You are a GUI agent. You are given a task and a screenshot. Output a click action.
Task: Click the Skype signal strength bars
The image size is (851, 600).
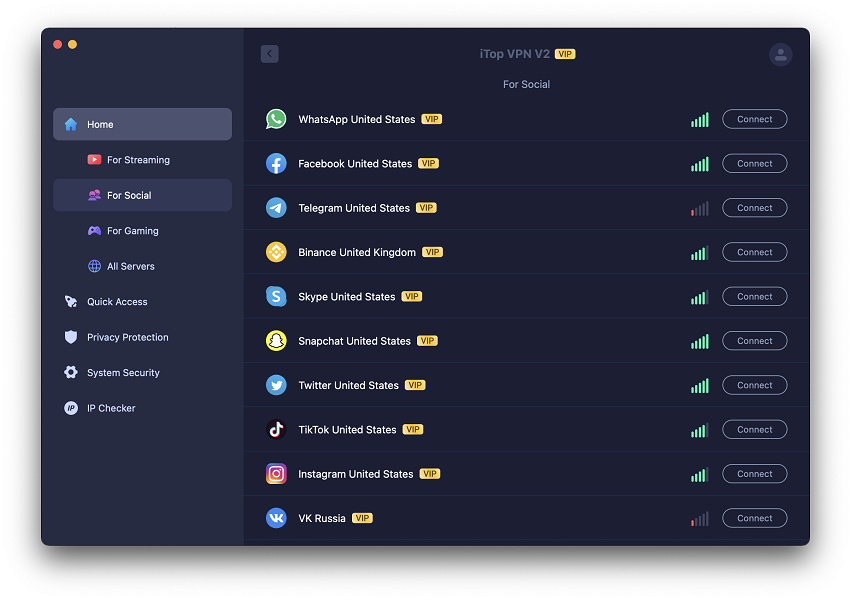click(x=700, y=297)
